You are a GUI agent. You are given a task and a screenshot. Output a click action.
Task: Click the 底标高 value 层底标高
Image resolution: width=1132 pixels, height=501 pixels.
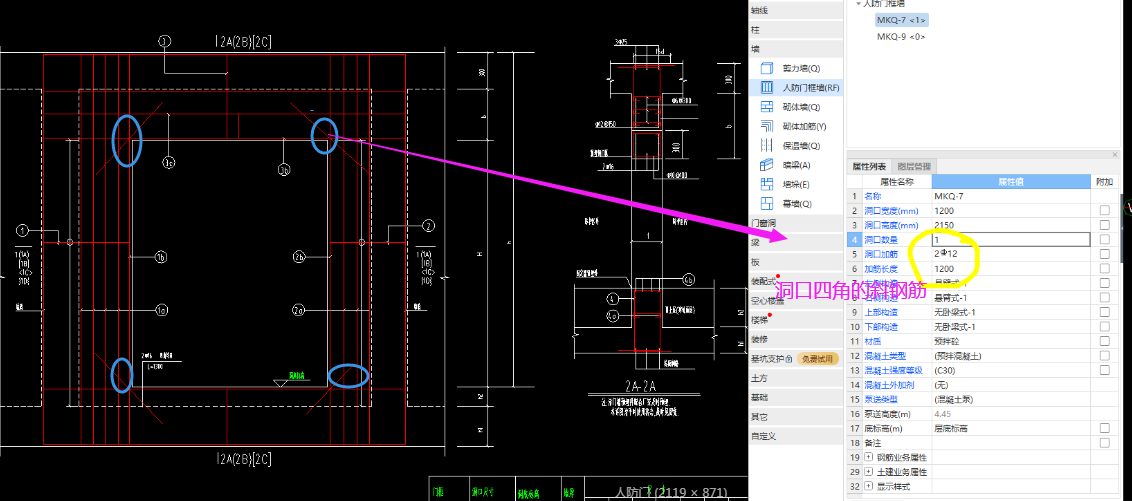tap(1011, 428)
